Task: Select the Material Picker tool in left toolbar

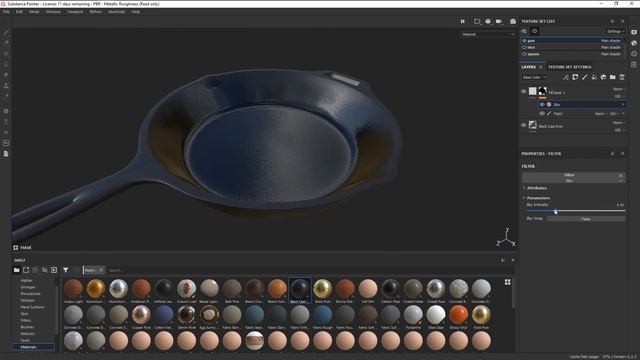Action: [6, 96]
